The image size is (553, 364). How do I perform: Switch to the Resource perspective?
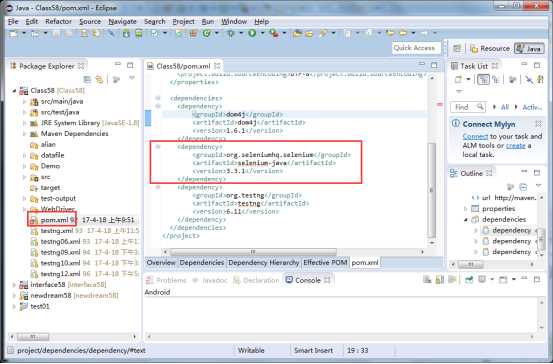[x=490, y=48]
